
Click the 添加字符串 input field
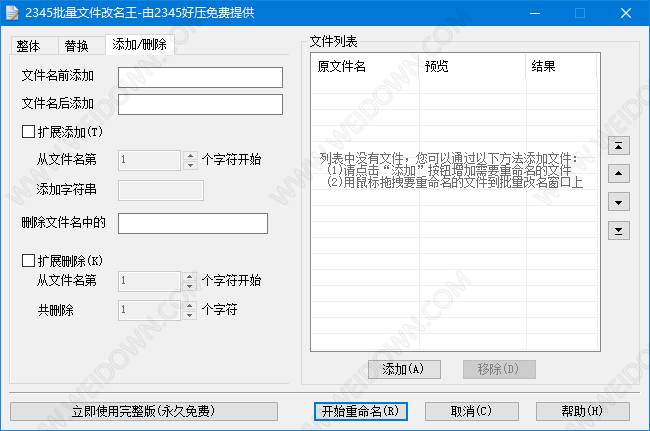pyautogui.click(x=161, y=190)
